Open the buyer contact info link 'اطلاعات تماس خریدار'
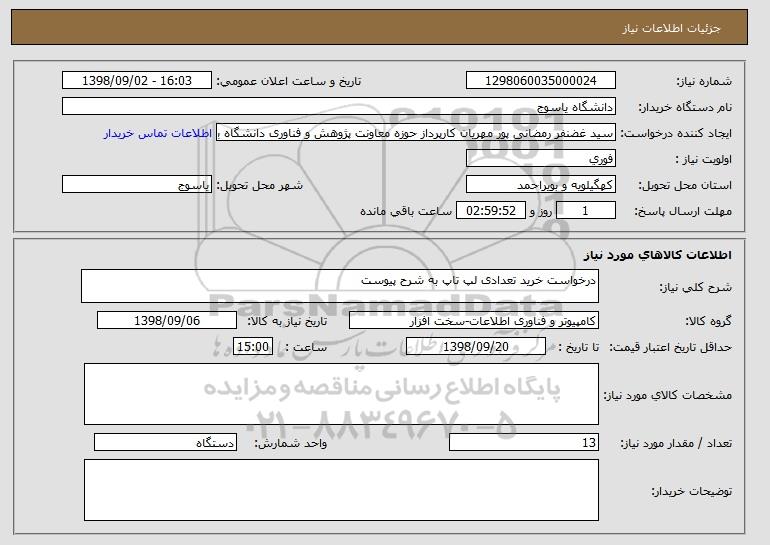 (158, 133)
